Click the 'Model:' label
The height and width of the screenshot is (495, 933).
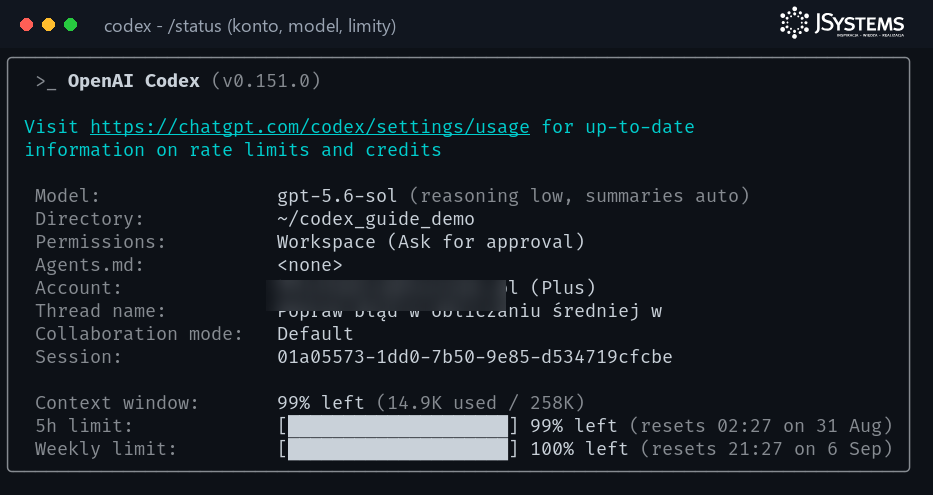[68, 196]
